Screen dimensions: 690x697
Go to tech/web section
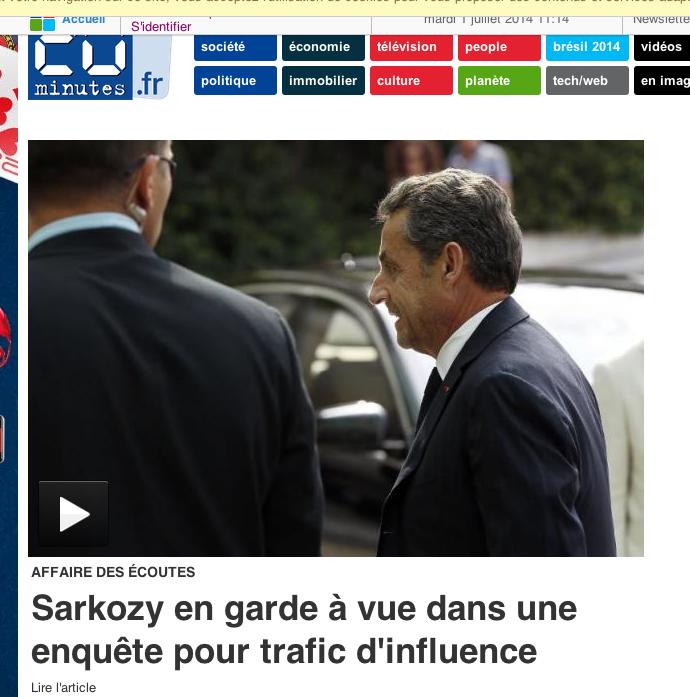point(587,80)
